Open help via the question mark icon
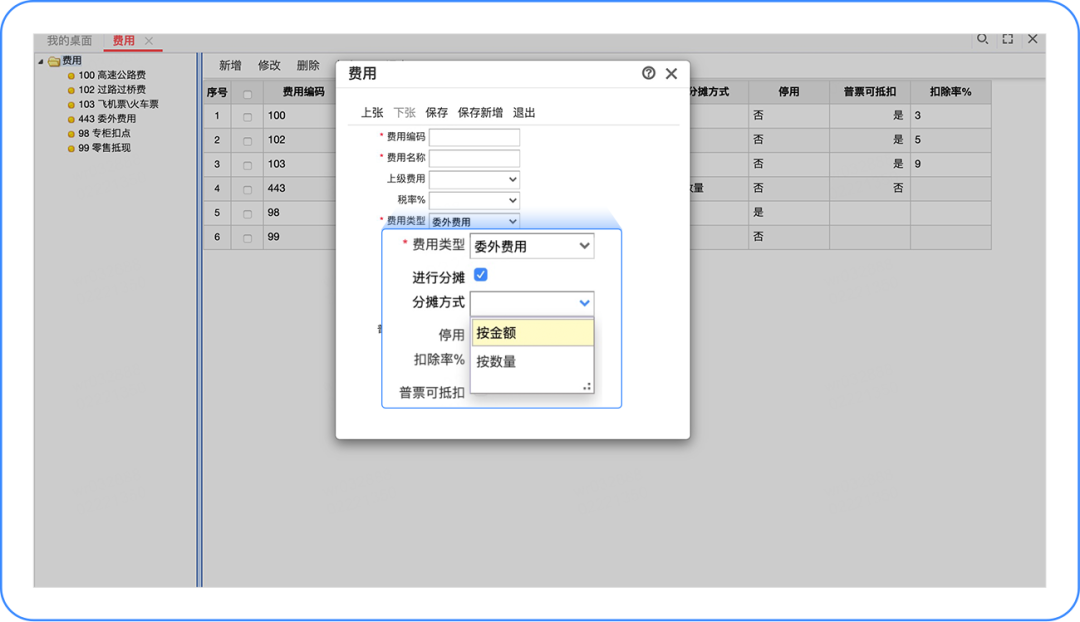Viewport: 1080px width, 622px height. [650, 73]
